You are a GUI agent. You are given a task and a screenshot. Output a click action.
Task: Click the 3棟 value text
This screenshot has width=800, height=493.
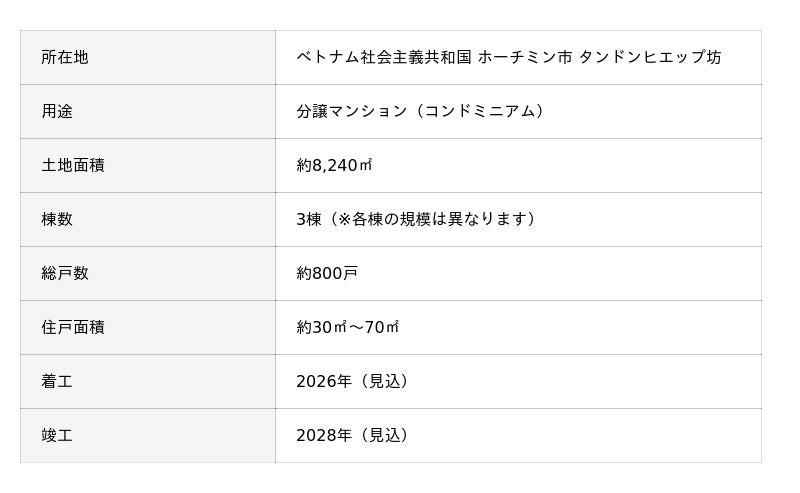(310, 220)
